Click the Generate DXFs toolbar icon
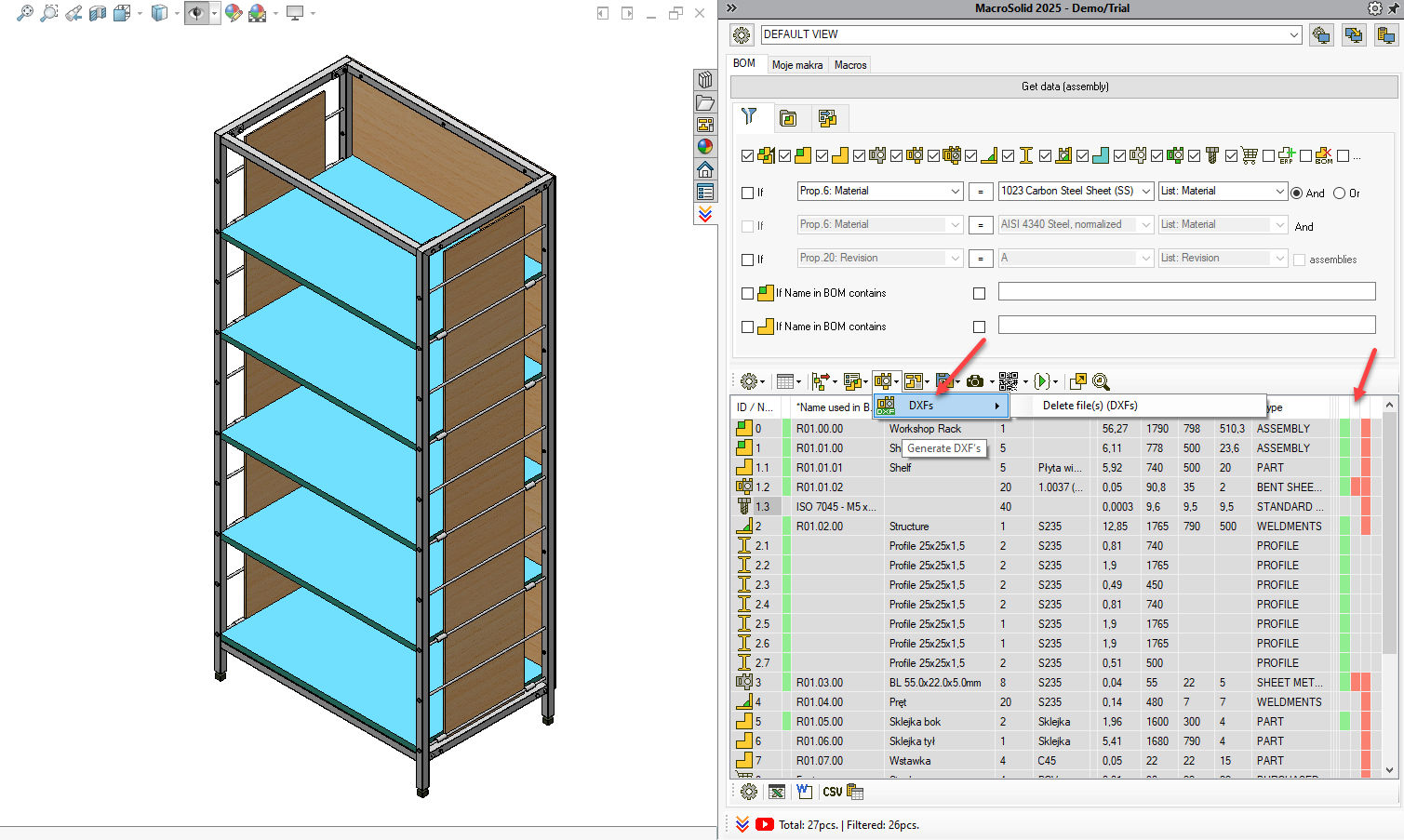Image resolution: width=1404 pixels, height=840 pixels. (882, 381)
